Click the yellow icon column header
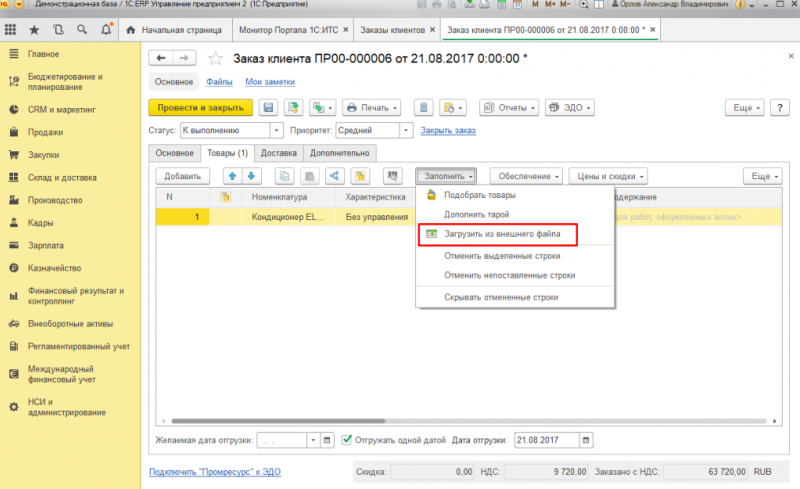This screenshot has width=800, height=489. (x=225, y=197)
